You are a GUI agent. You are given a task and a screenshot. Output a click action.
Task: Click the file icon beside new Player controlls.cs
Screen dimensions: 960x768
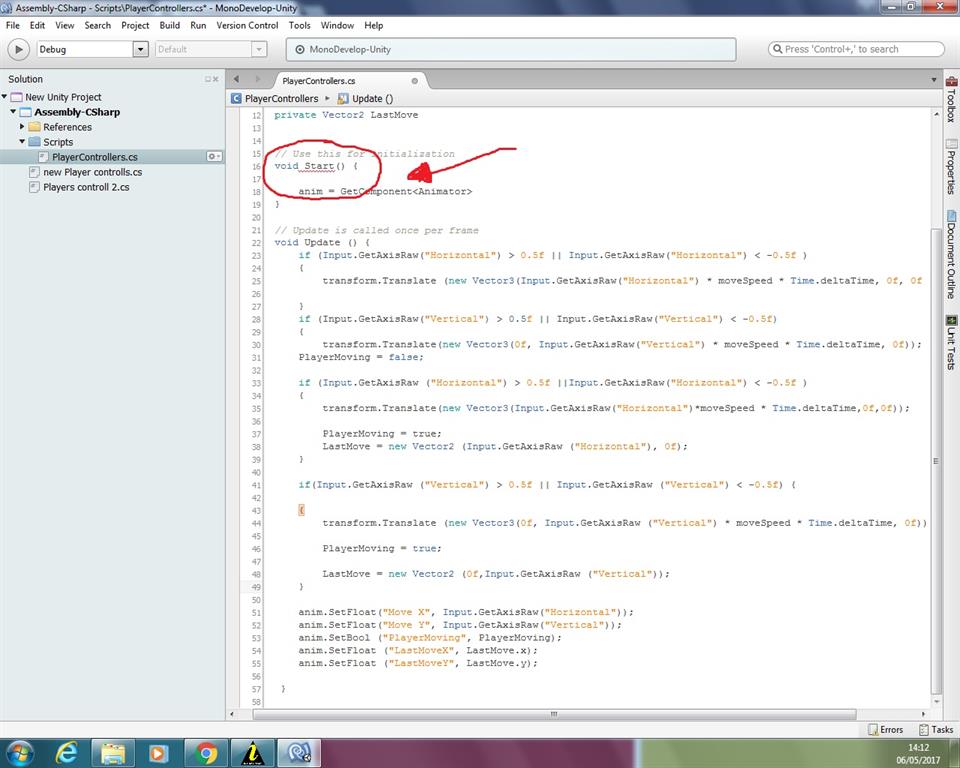click(34, 172)
